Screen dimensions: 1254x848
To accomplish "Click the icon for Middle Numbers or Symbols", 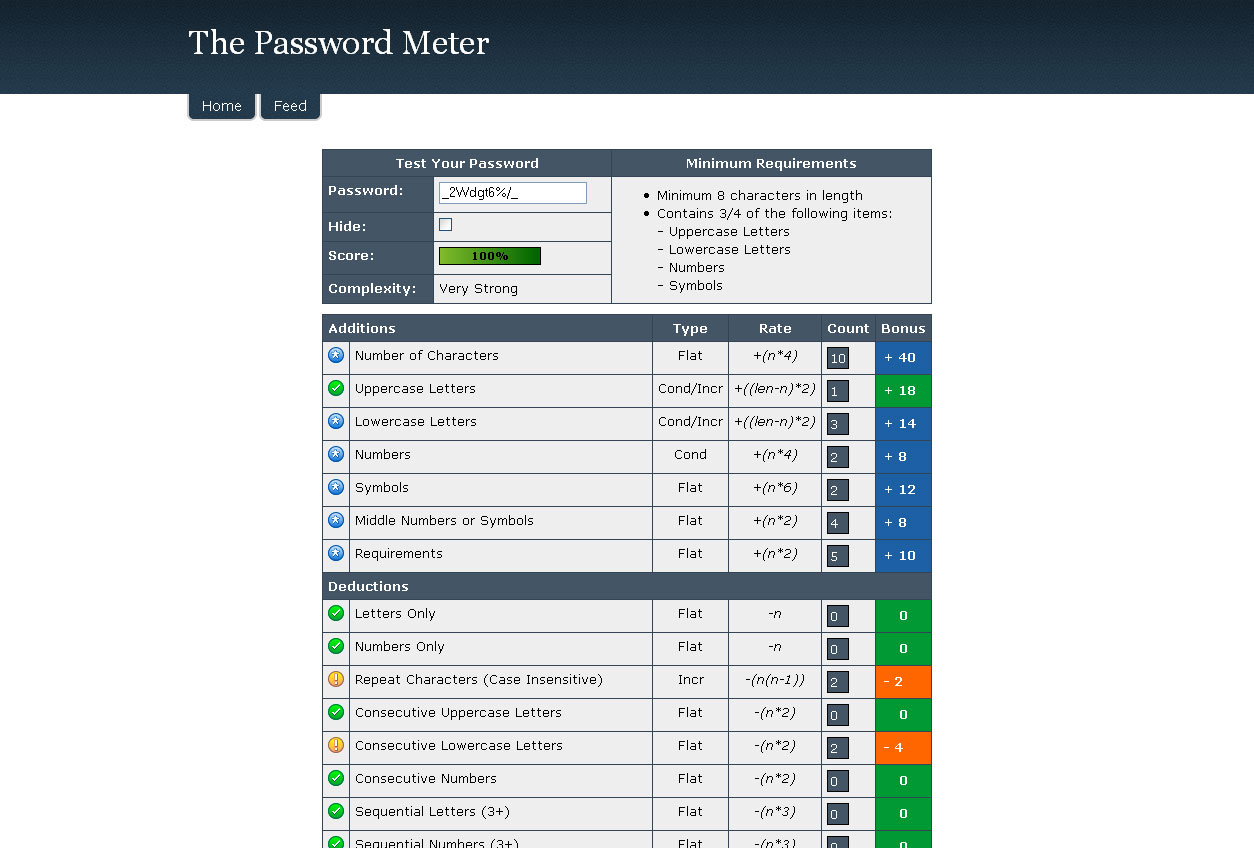I will click(x=336, y=520).
